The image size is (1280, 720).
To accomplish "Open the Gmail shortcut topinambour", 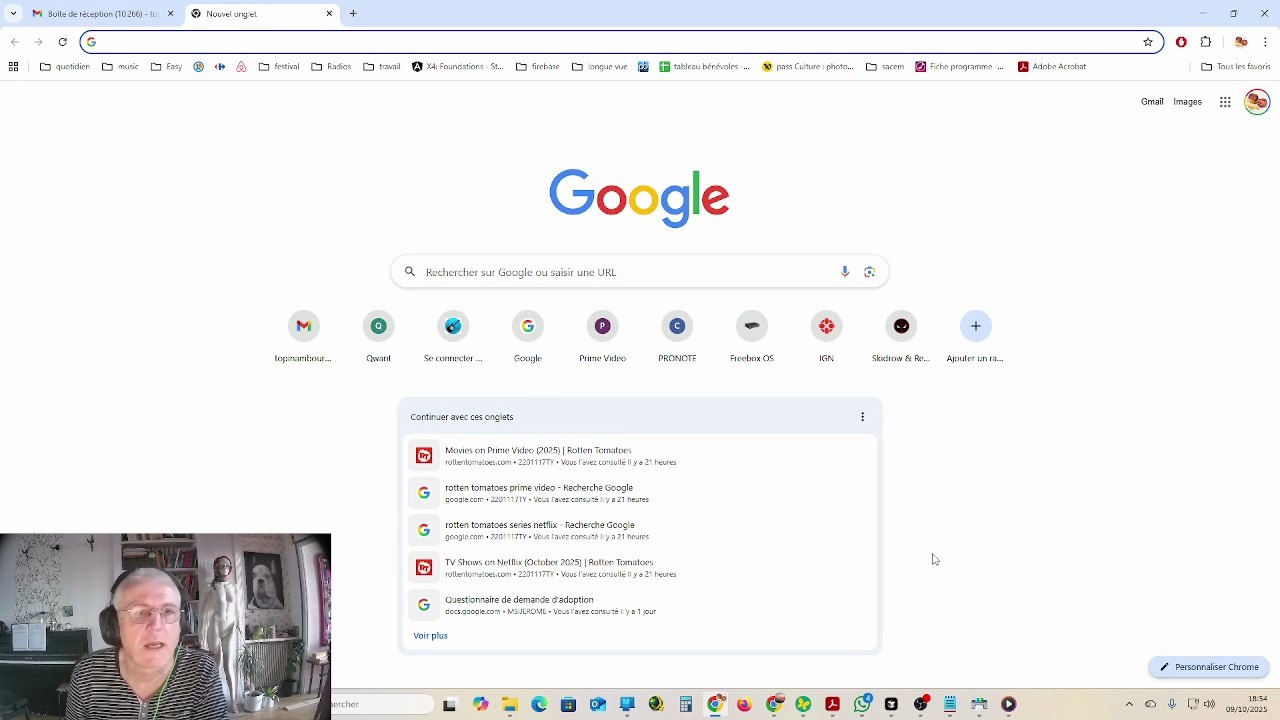I will [x=303, y=338].
